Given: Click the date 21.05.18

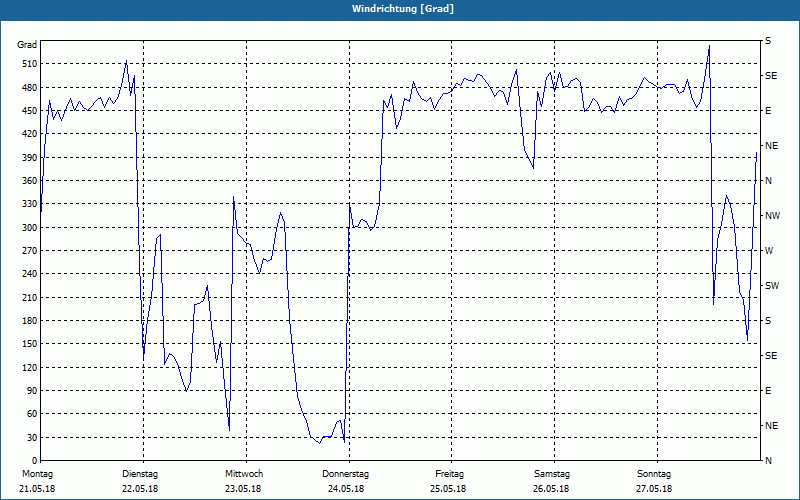Looking at the screenshot, I should [37, 489].
